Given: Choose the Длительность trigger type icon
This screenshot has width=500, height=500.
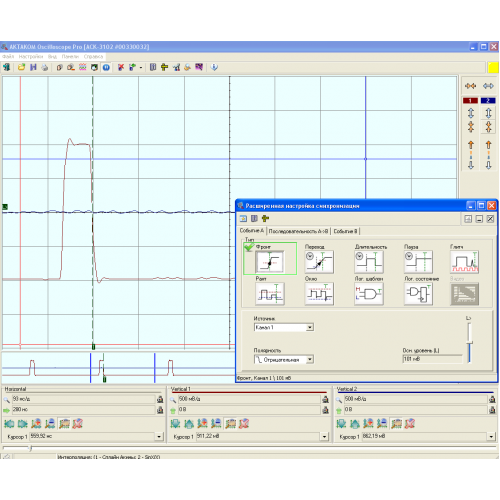Looking at the screenshot, I should coord(369,262).
